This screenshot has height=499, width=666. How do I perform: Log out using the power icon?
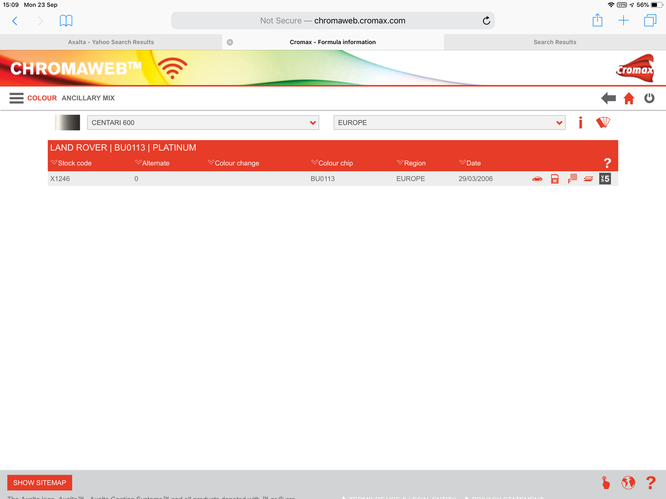click(649, 99)
